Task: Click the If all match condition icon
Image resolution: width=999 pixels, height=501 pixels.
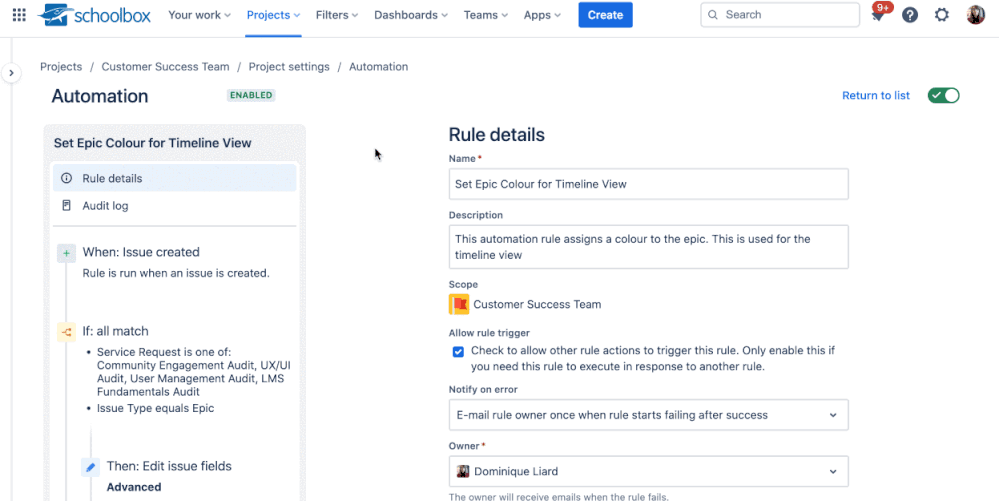Action: [x=66, y=332]
